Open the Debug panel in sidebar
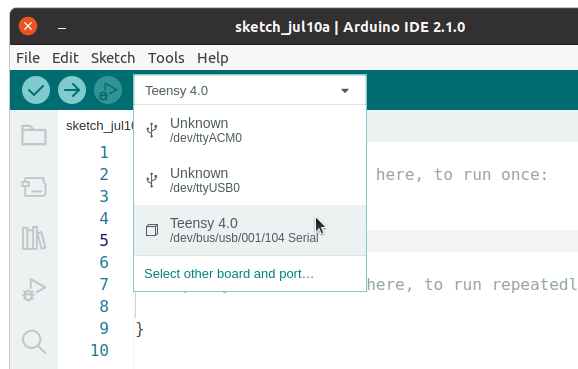The width and height of the screenshot is (578, 369). [34, 289]
